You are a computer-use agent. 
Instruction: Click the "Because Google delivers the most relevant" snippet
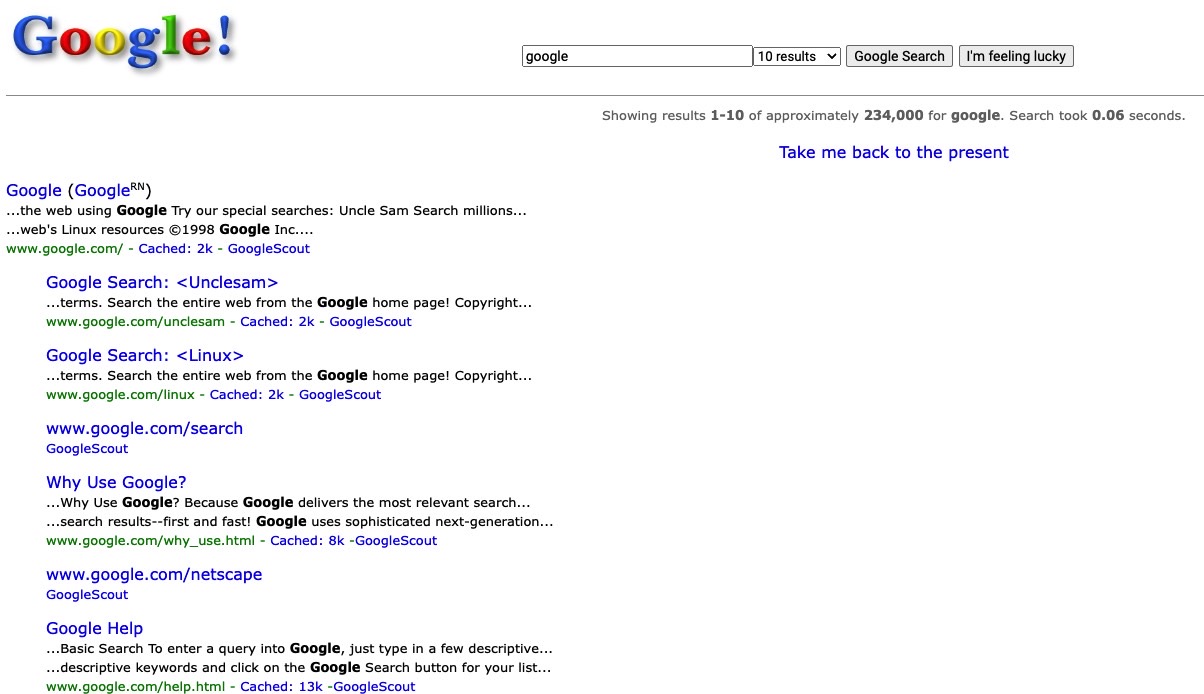(288, 502)
